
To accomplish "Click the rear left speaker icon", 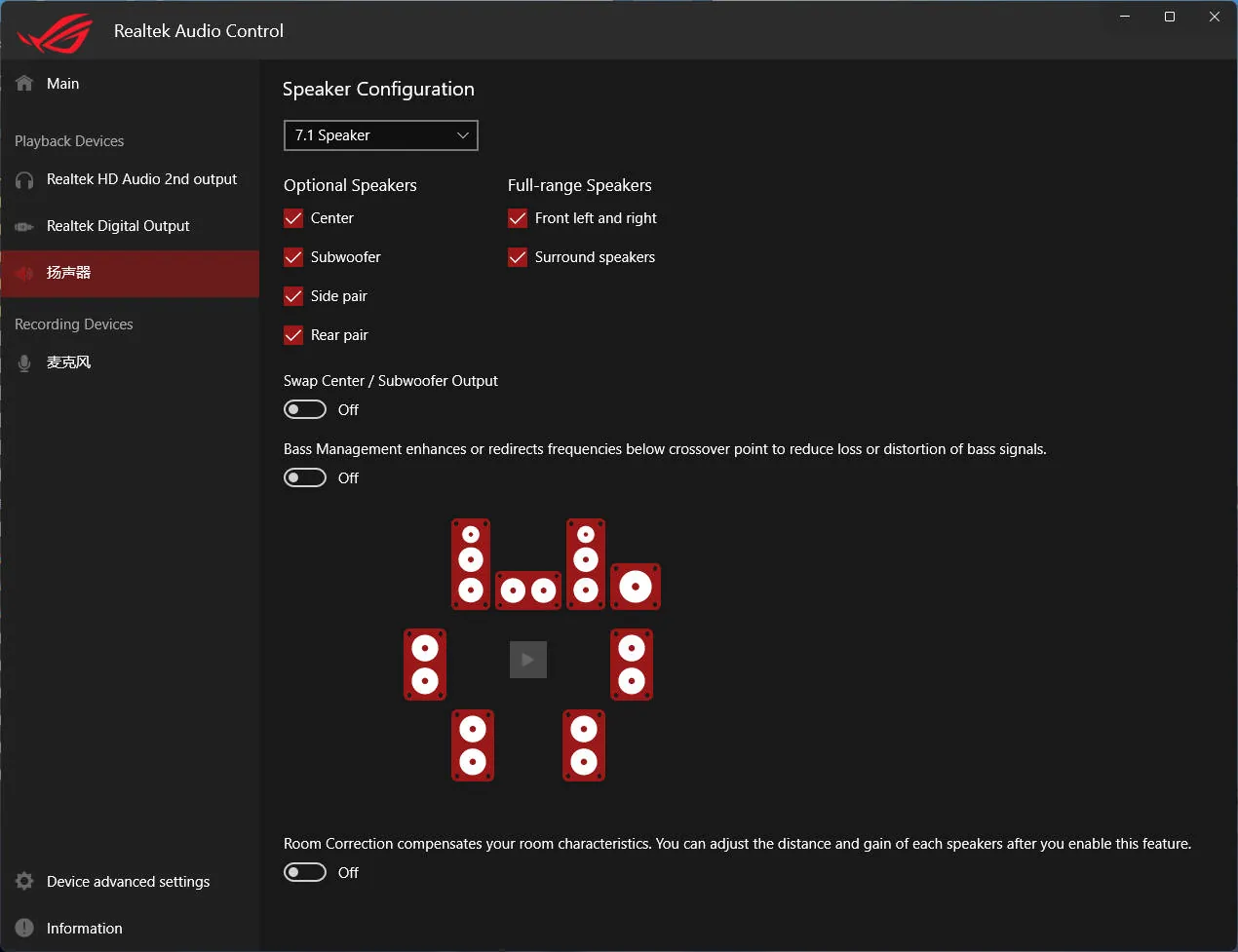I will pyautogui.click(x=473, y=745).
